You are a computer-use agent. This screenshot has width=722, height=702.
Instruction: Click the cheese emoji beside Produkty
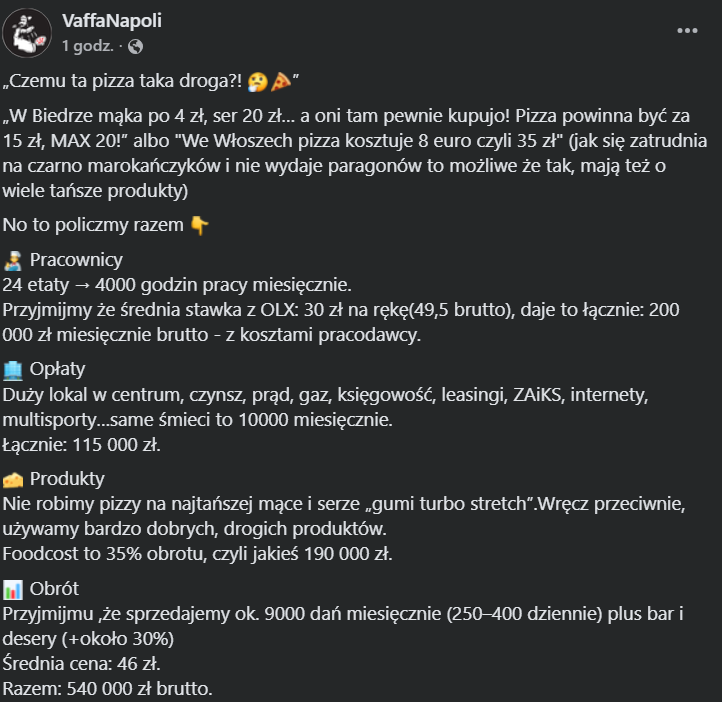[14, 479]
